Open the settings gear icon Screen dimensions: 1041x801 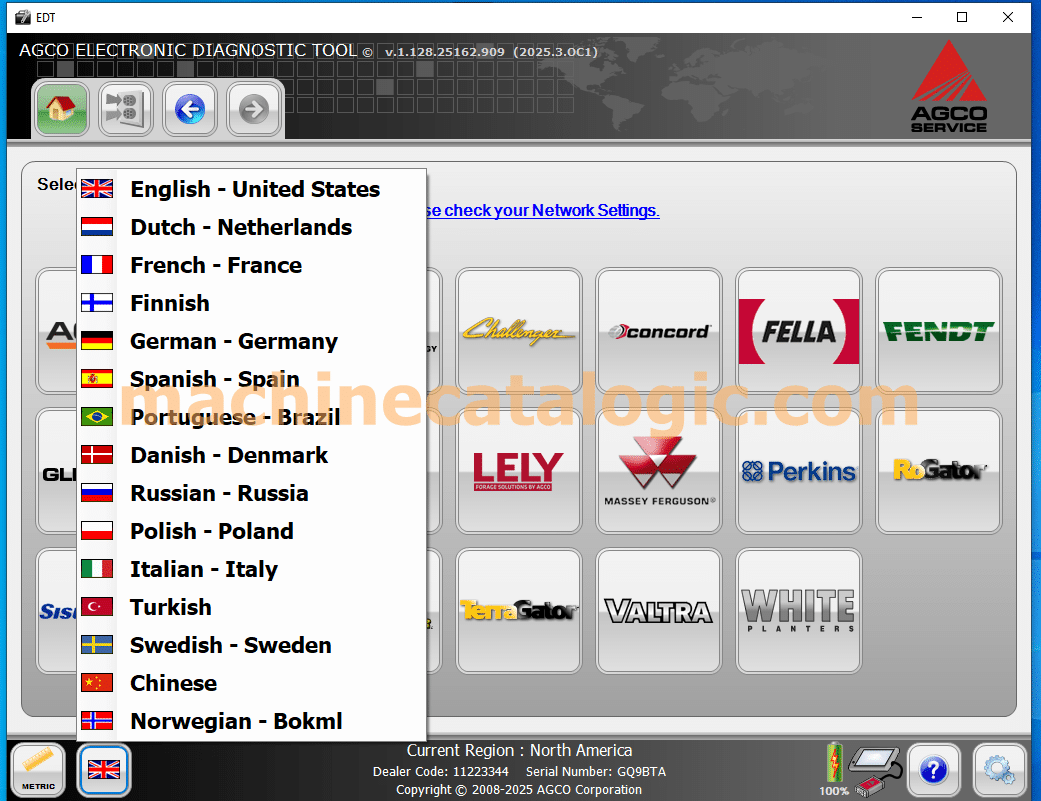click(999, 770)
